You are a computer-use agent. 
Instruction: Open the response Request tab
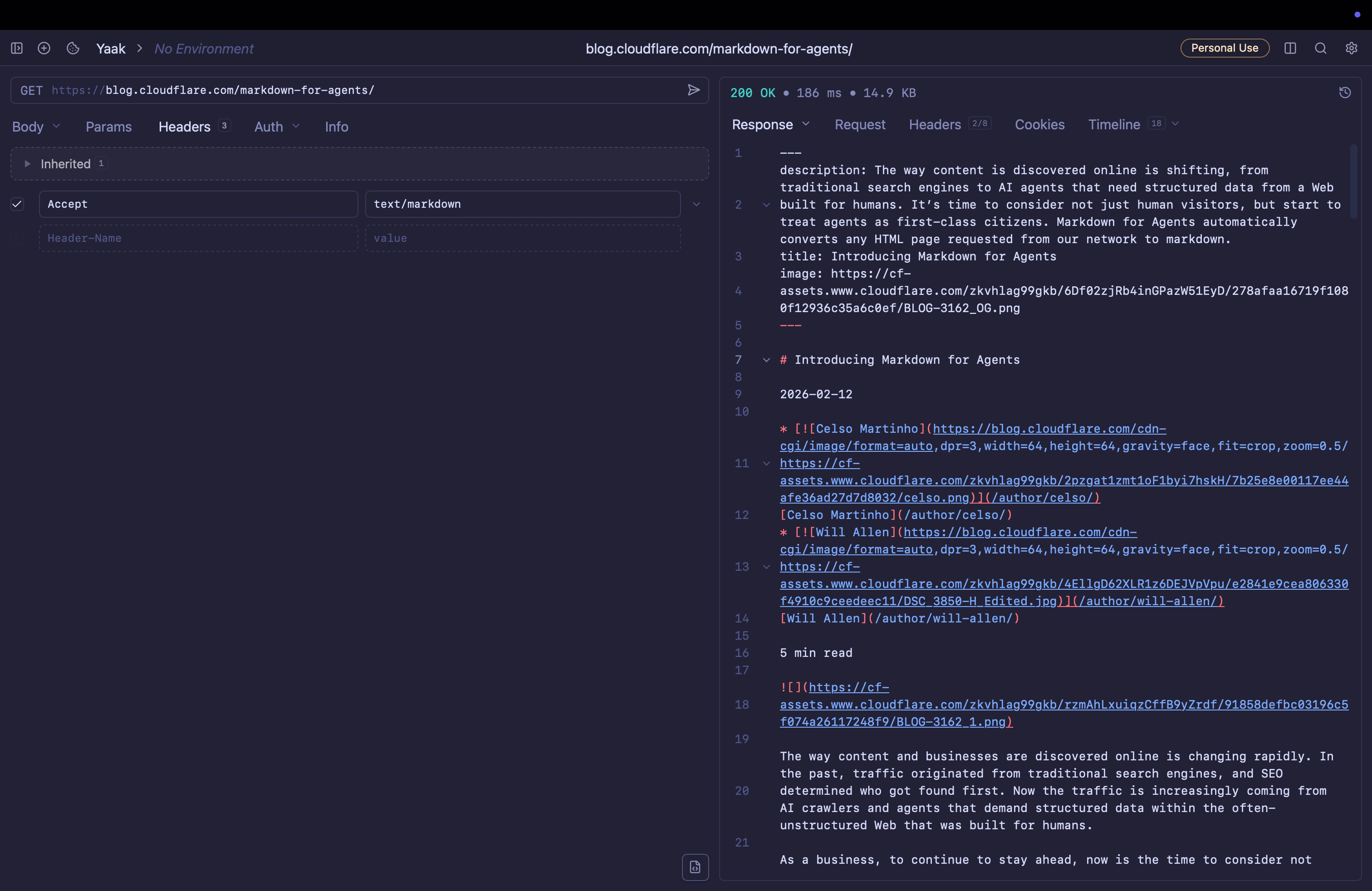point(859,124)
